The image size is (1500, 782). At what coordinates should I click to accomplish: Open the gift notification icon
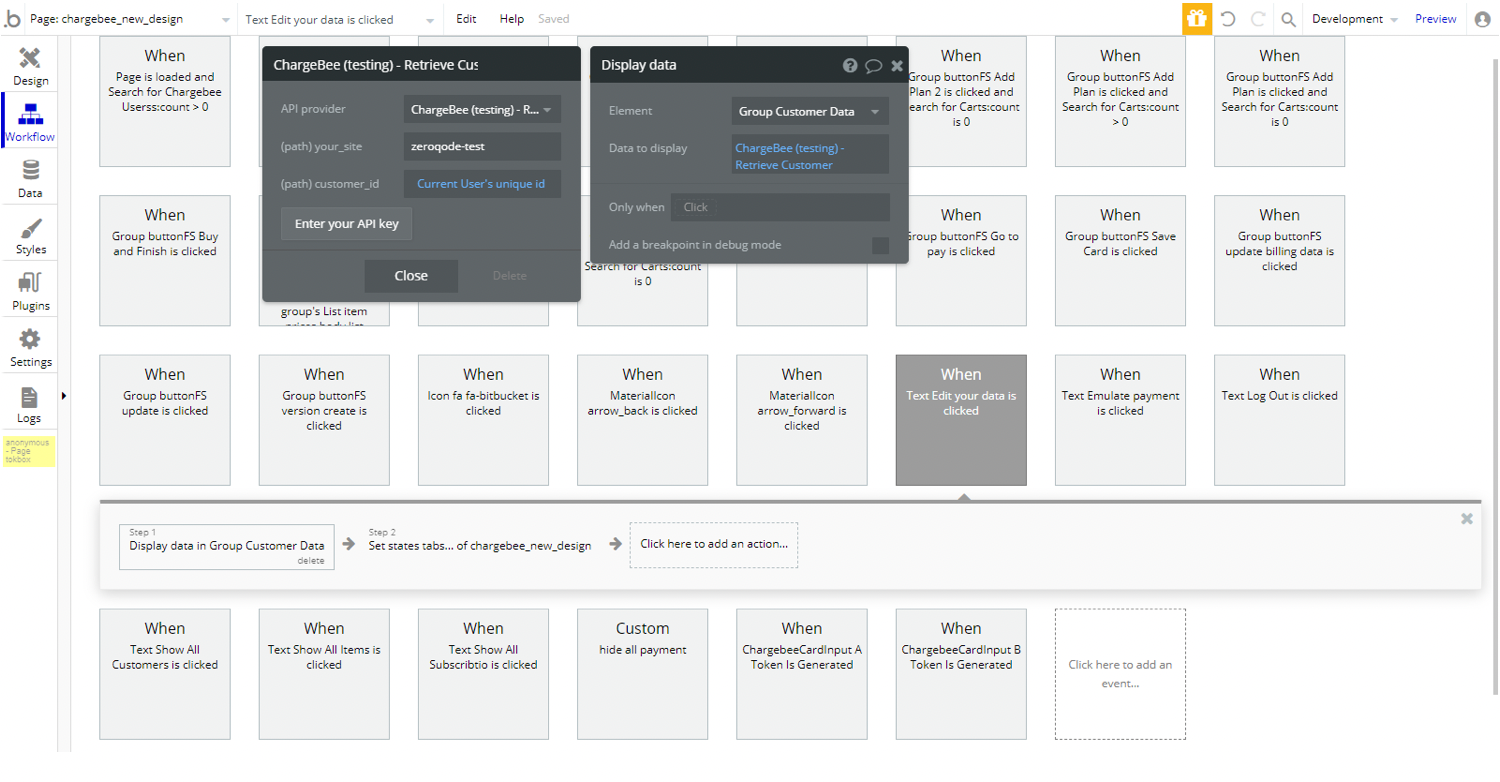point(1197,18)
